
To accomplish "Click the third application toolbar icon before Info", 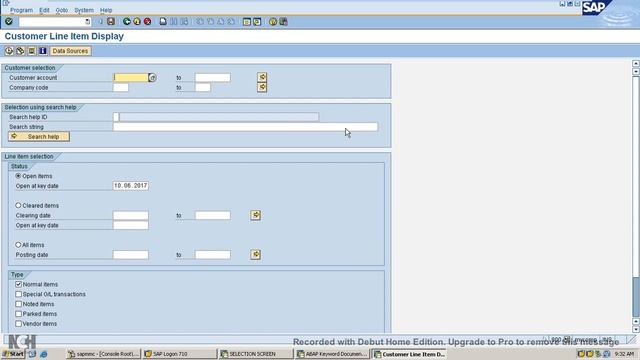I will [31, 51].
